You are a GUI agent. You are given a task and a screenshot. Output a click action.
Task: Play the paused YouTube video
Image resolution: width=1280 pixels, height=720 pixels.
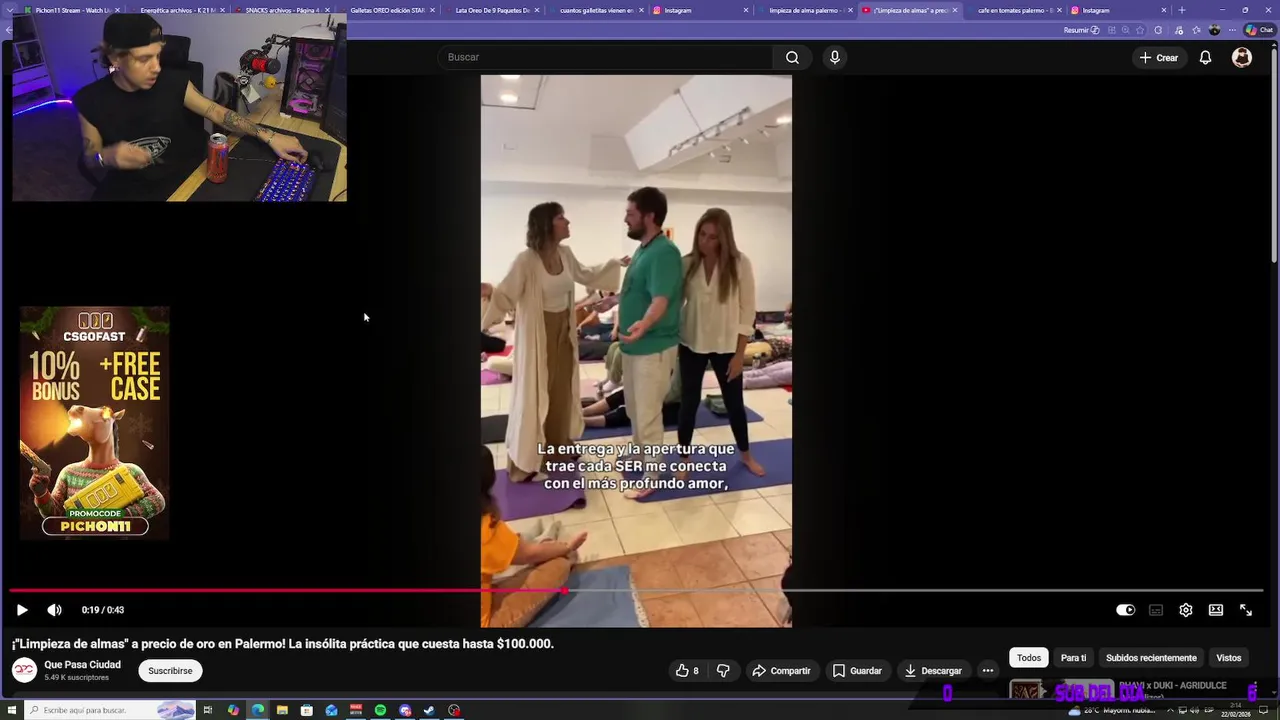click(22, 610)
